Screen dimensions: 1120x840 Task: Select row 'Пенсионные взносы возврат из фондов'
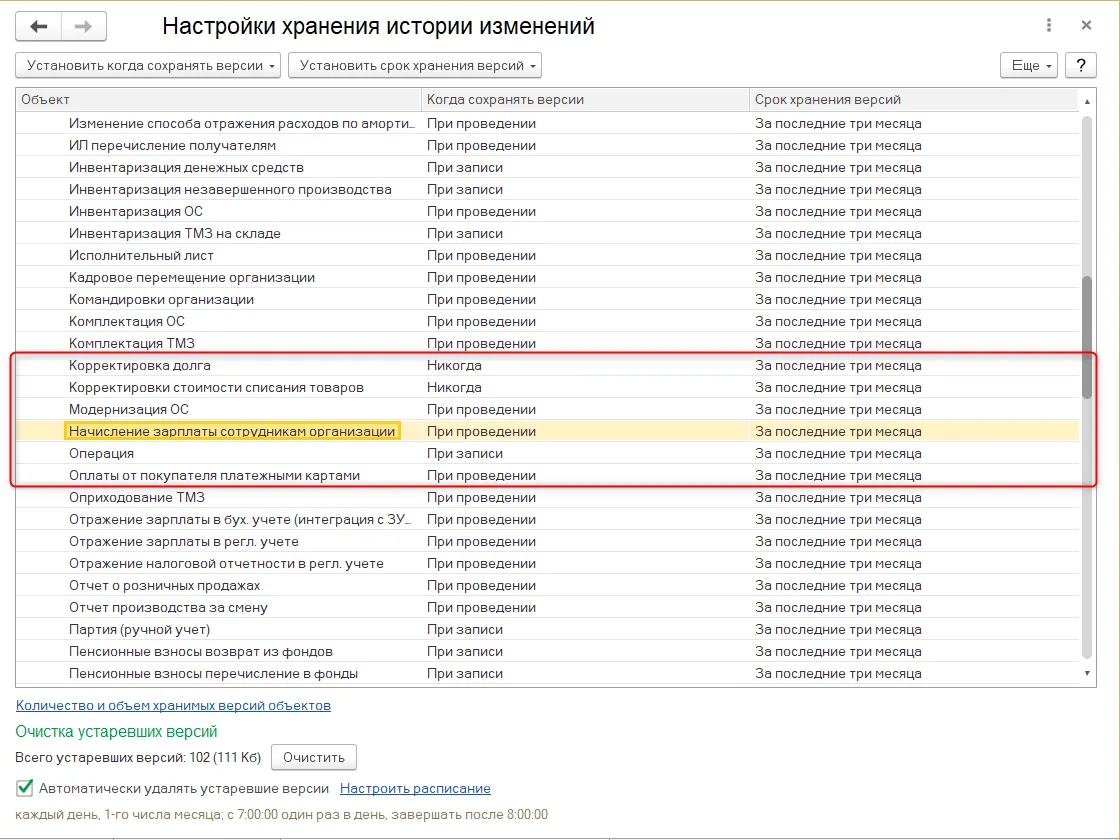coord(547,651)
